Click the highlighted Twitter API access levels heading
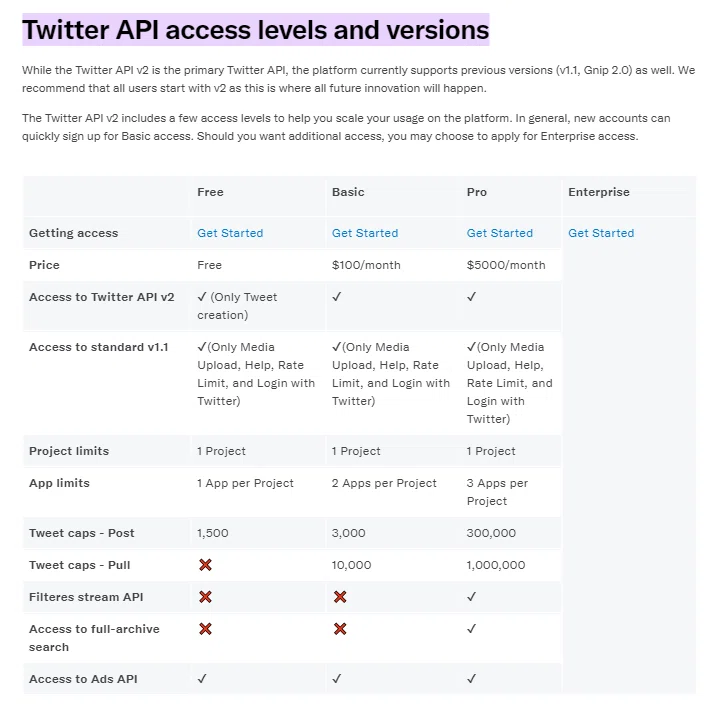 coord(255,30)
